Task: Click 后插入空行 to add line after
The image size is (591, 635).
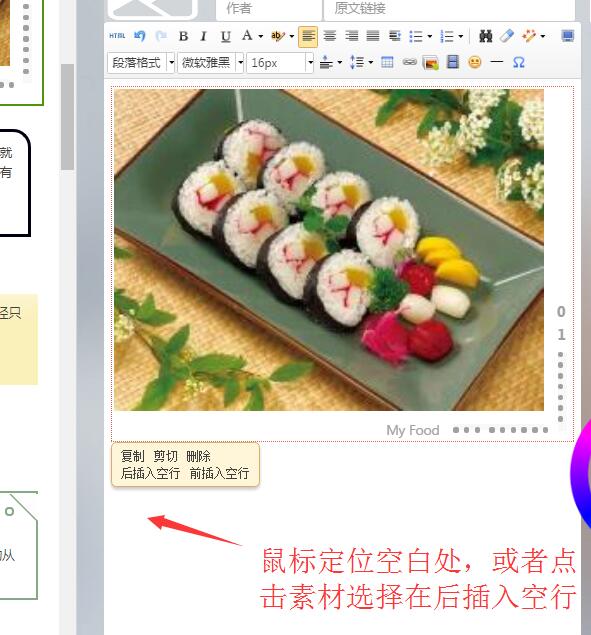Action: point(150,473)
